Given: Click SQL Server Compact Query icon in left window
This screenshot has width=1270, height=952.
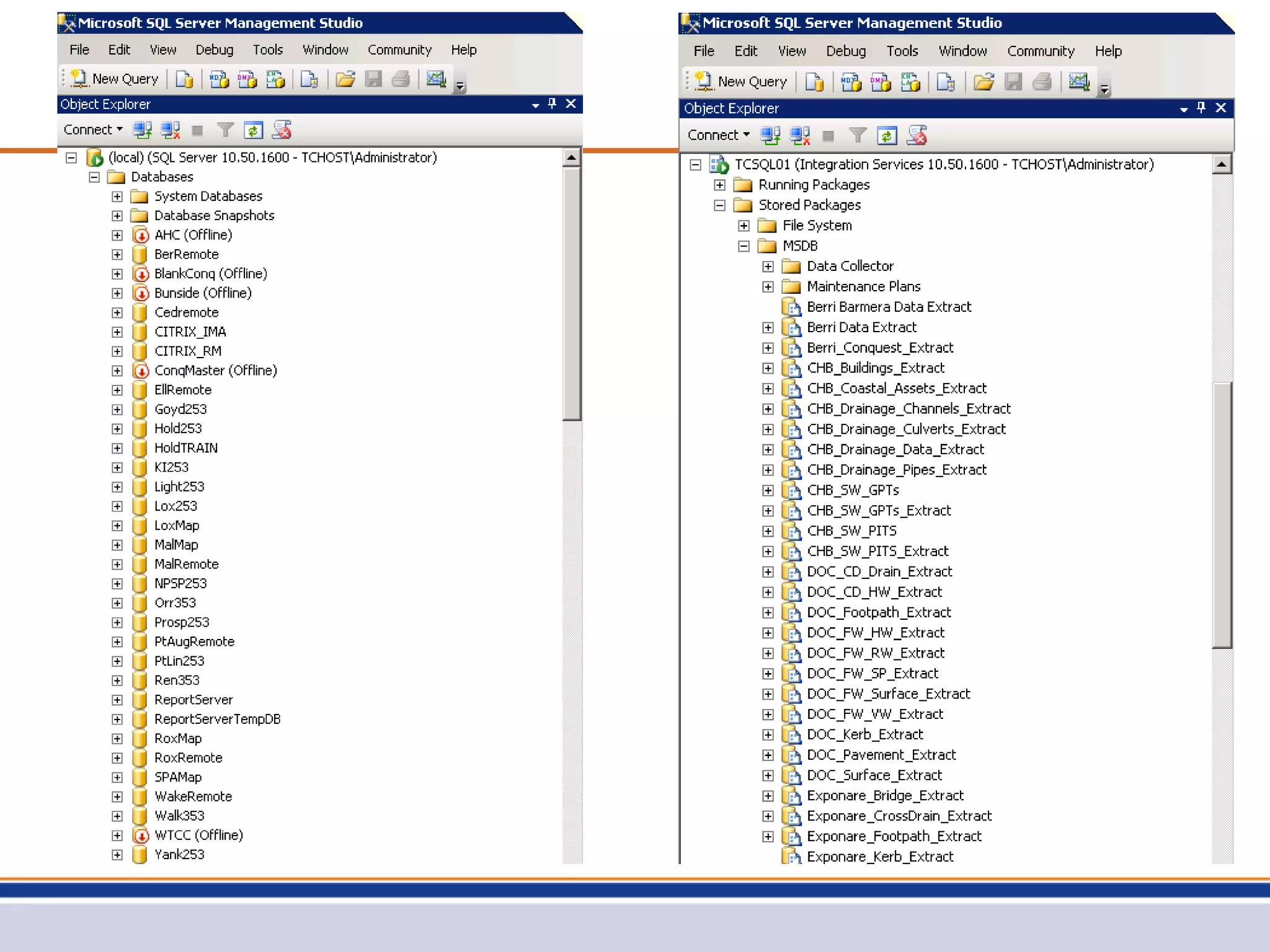Looking at the screenshot, I should pos(309,79).
